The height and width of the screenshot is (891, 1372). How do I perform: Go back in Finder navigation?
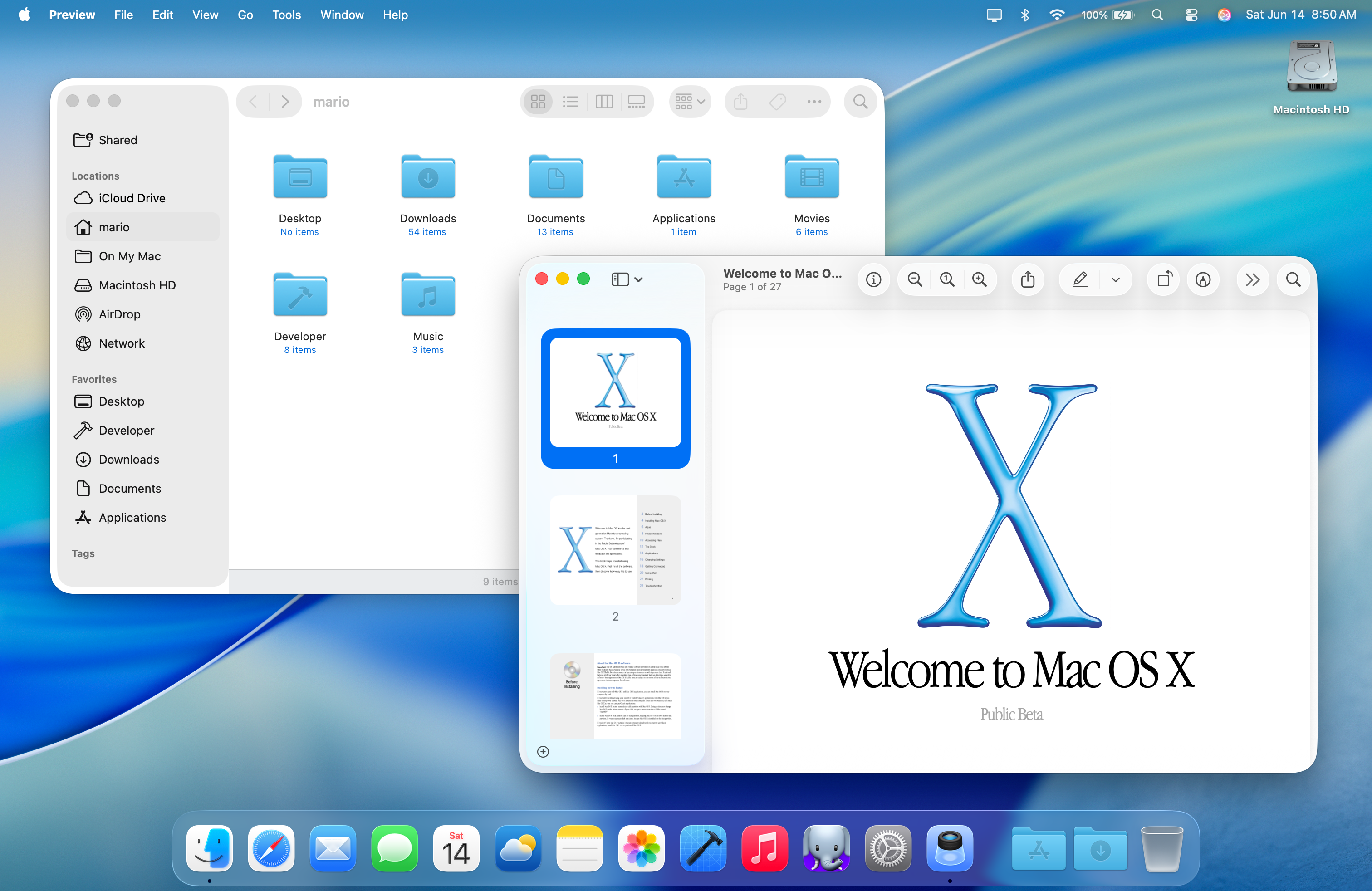click(253, 102)
